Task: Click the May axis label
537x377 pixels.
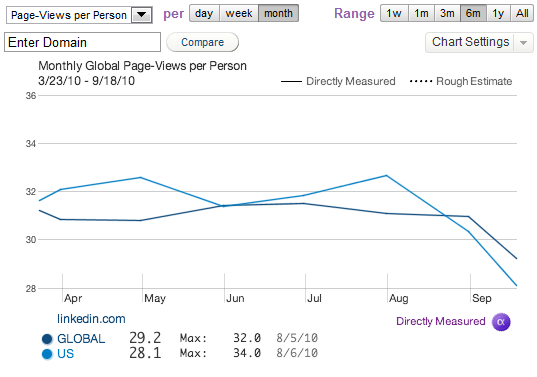Action: 155,298
